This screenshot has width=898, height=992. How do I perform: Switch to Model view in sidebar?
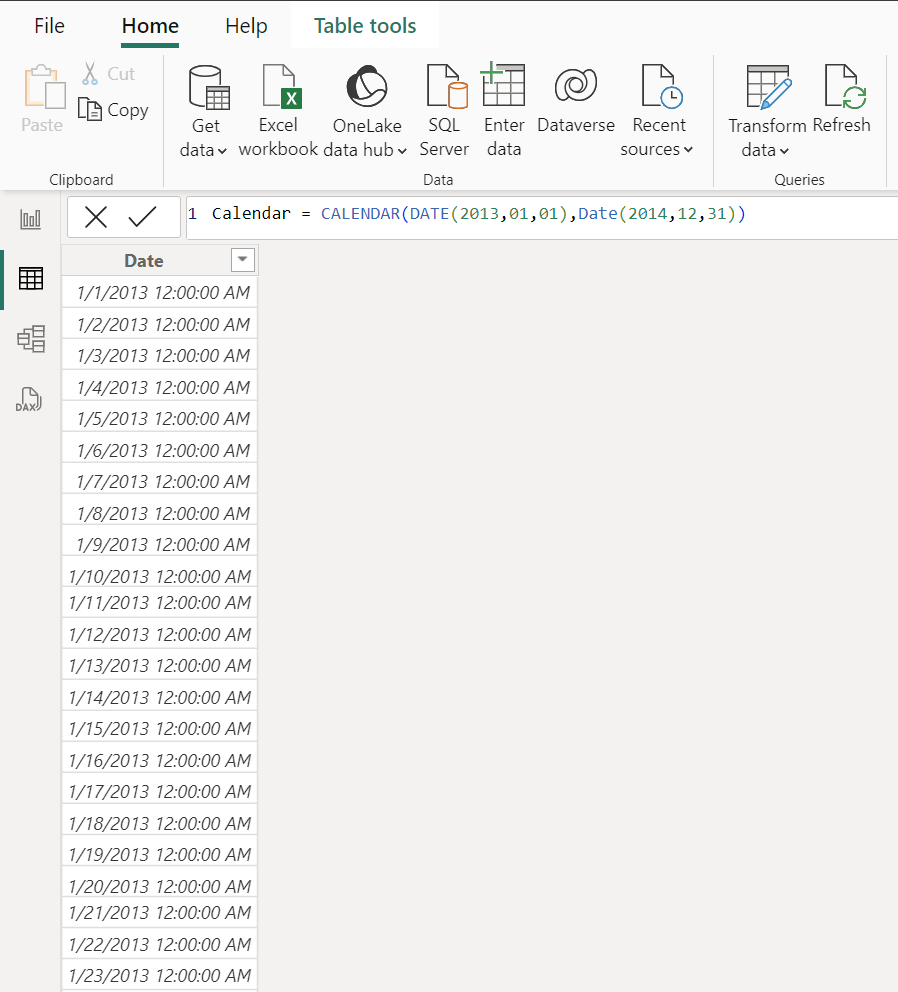(x=30, y=339)
